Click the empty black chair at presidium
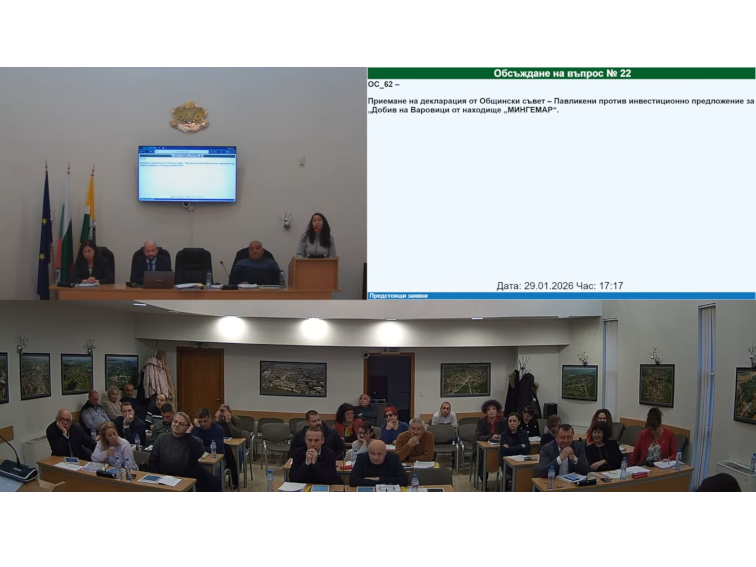 point(193,264)
